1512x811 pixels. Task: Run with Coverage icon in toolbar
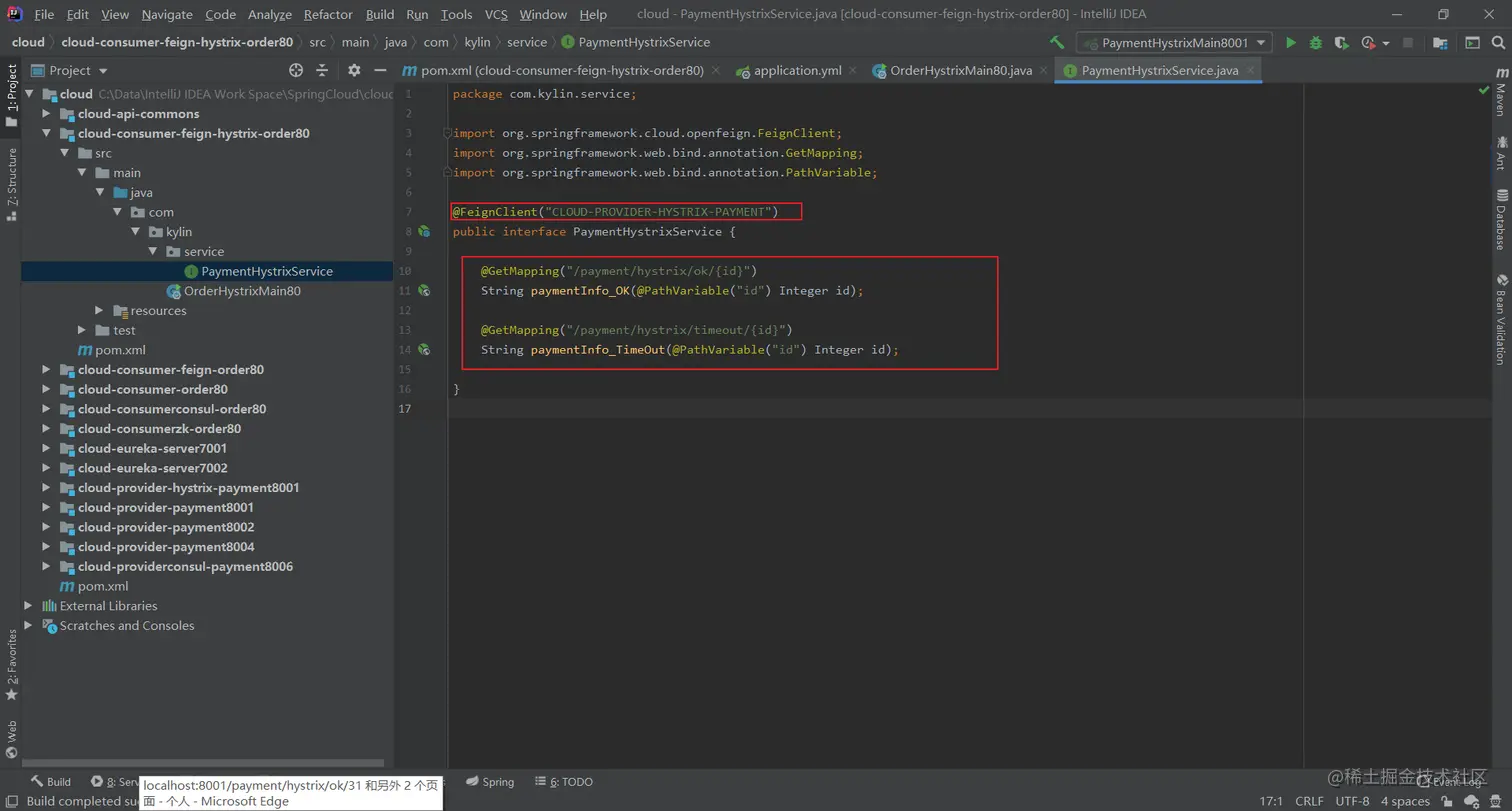click(x=1342, y=43)
